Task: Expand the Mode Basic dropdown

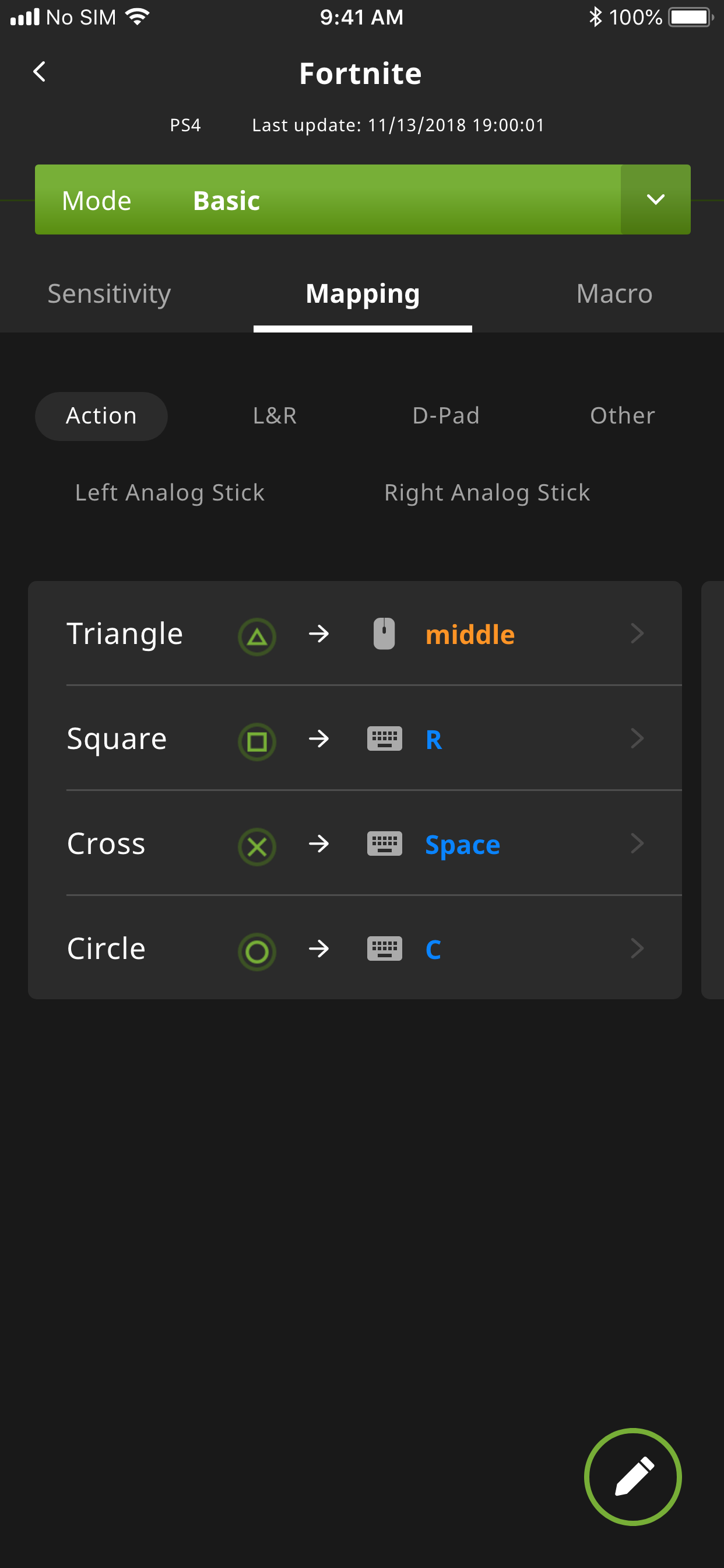Action: pyautogui.click(x=655, y=199)
